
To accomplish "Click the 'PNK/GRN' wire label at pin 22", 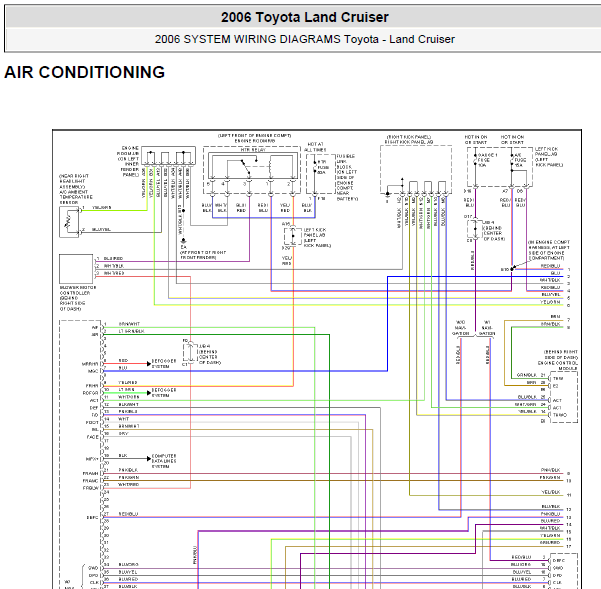I will tap(128, 477).
